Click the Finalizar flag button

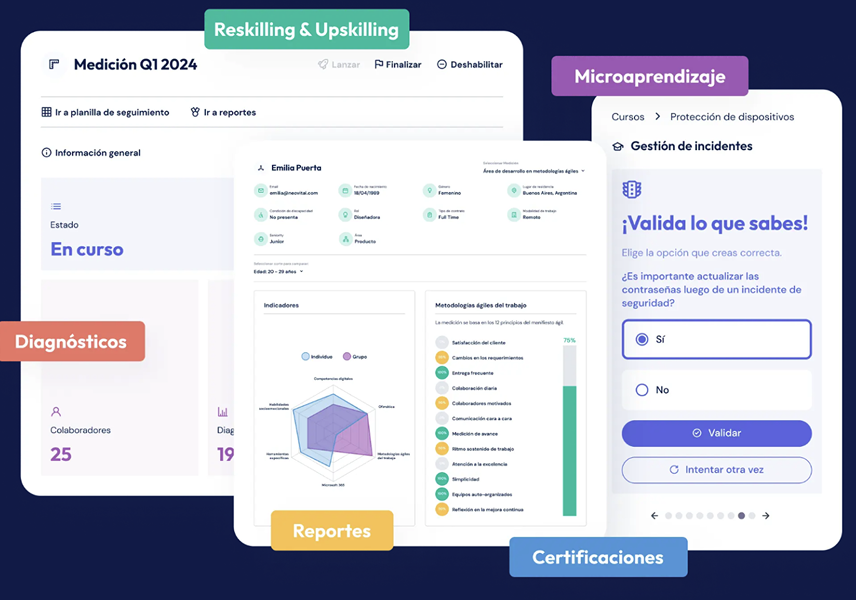[398, 64]
